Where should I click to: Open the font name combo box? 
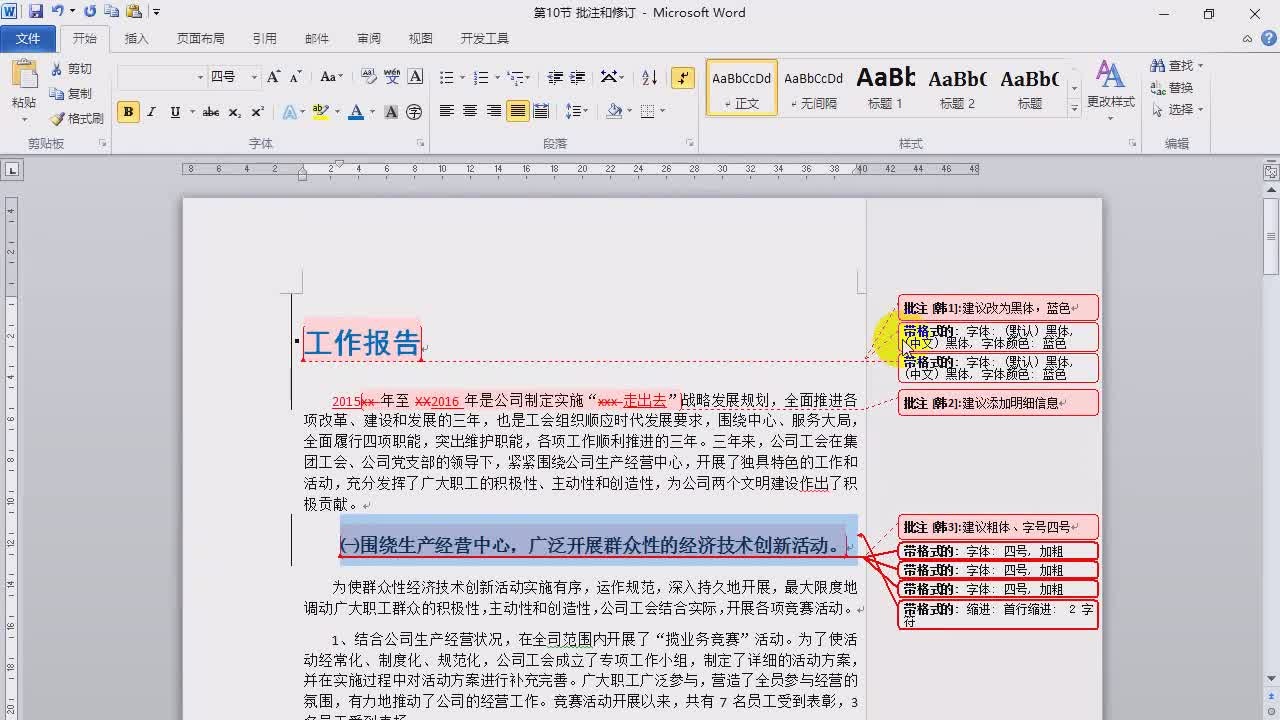161,77
